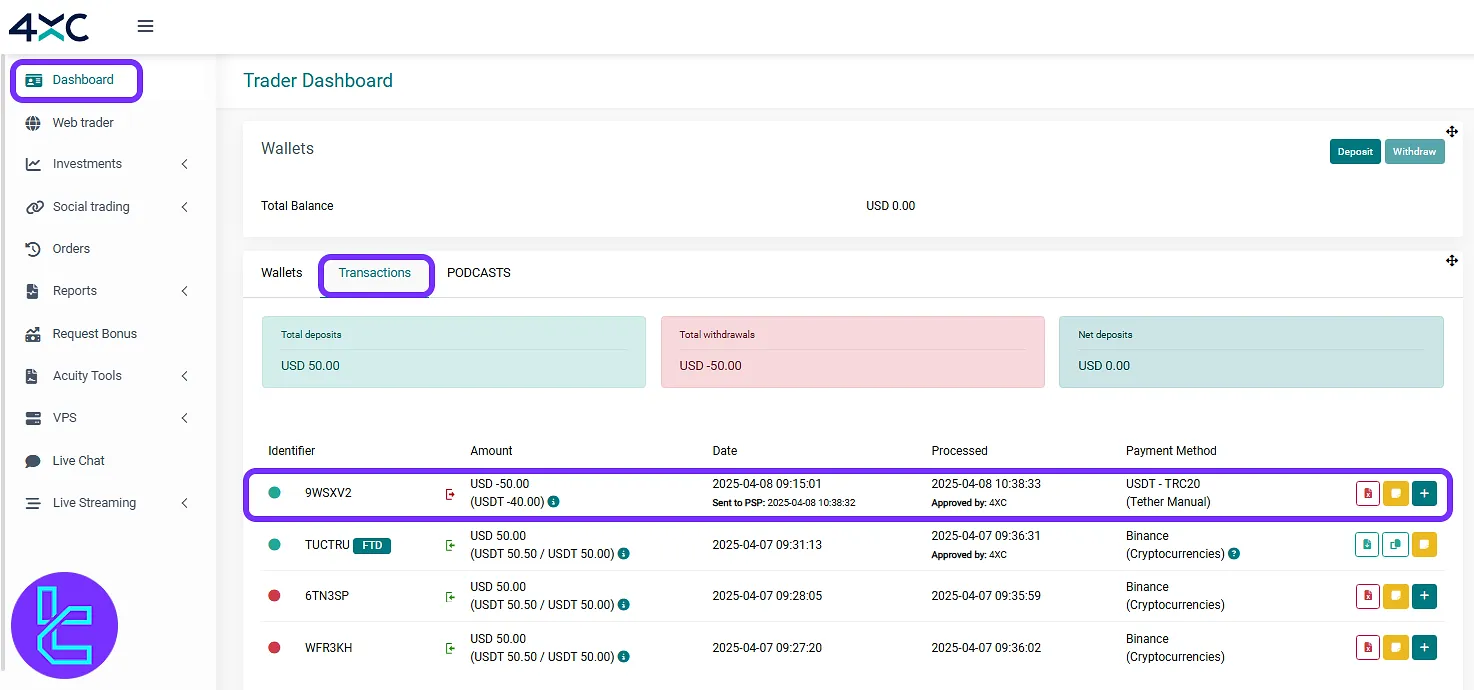1474x690 pixels.
Task: Click the Acuity Tools file icon
Action: (34, 376)
